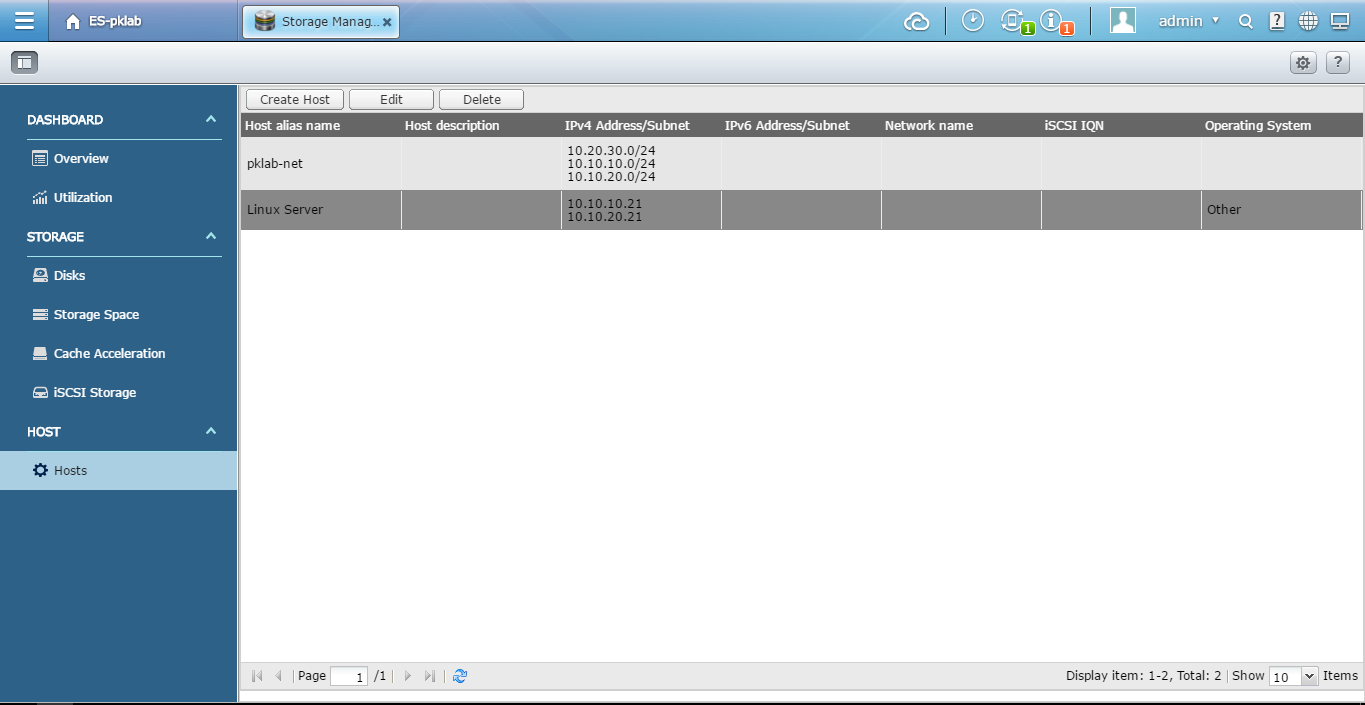Close the Storage Manager tab
This screenshot has height=705, width=1365.
coord(387,22)
